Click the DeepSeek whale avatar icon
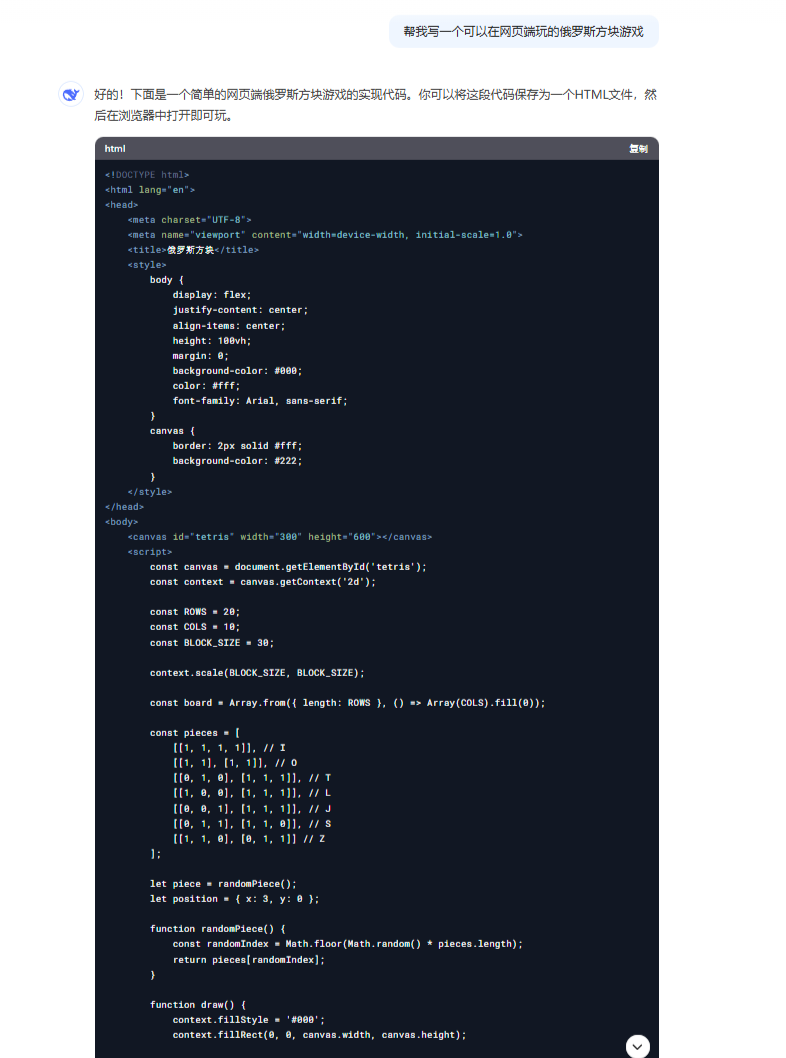The image size is (786, 1058). click(71, 94)
